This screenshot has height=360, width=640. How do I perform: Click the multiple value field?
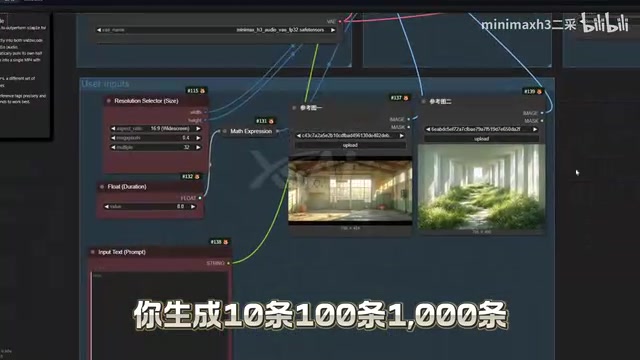pyautogui.click(x=156, y=147)
